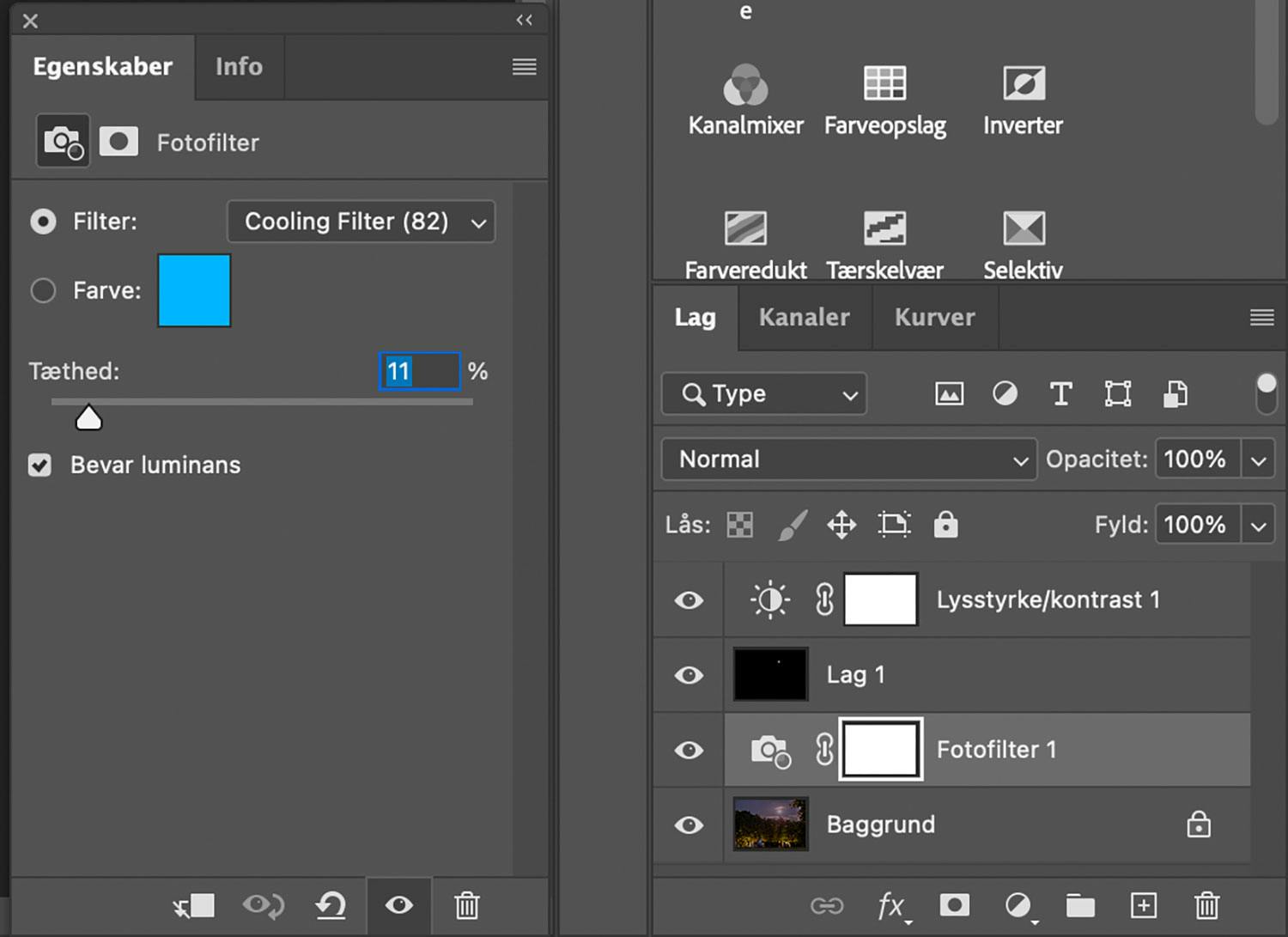Add layer mask to selected layer
This screenshot has height=937, width=1288.
point(954,905)
